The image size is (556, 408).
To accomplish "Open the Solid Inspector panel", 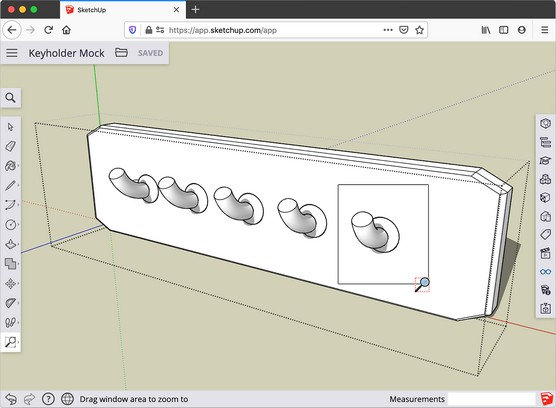I will point(545,290).
